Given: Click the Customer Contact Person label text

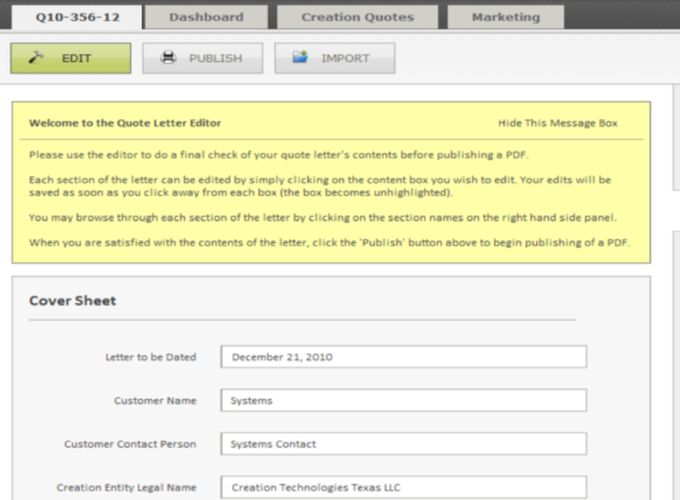Looking at the screenshot, I should click(x=130, y=444).
